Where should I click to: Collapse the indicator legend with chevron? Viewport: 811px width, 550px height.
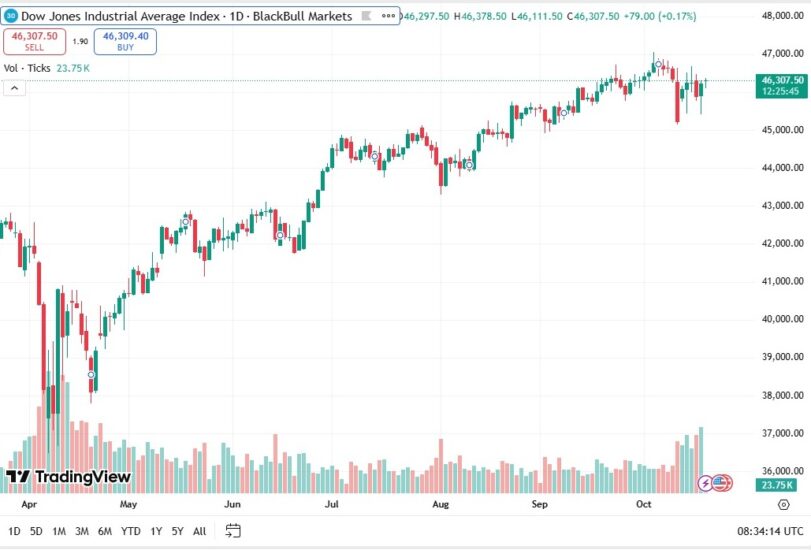tap(15, 88)
